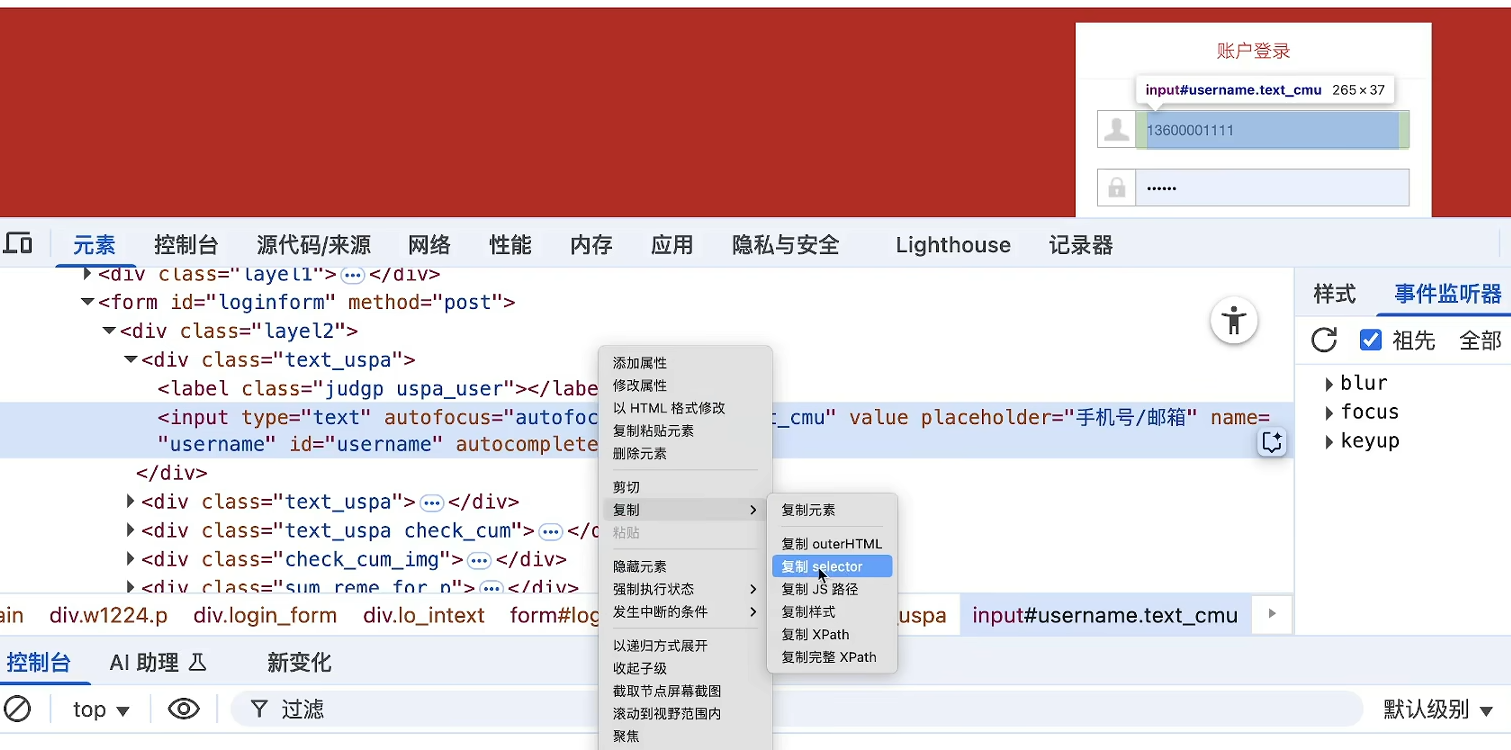Select 隐藏元素 in context menu
Image resolution: width=1511 pixels, height=750 pixels.
coord(684,566)
